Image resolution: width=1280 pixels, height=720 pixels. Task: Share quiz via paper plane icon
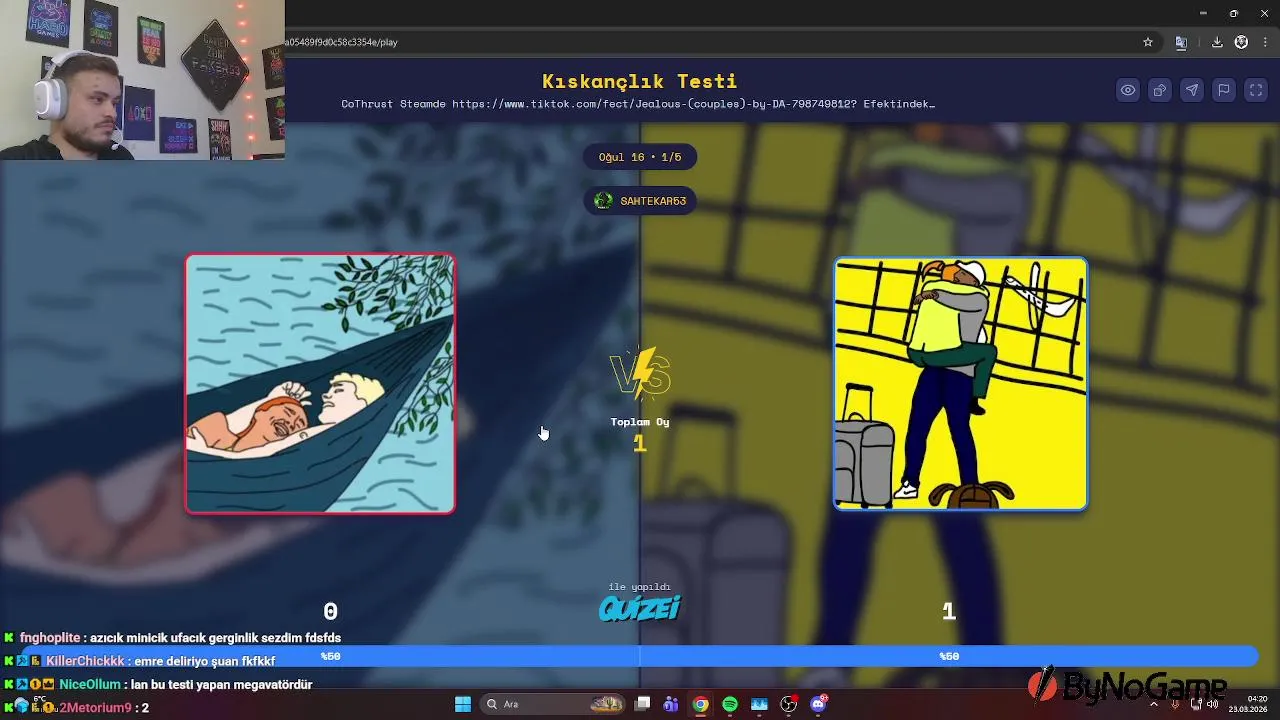[1192, 90]
